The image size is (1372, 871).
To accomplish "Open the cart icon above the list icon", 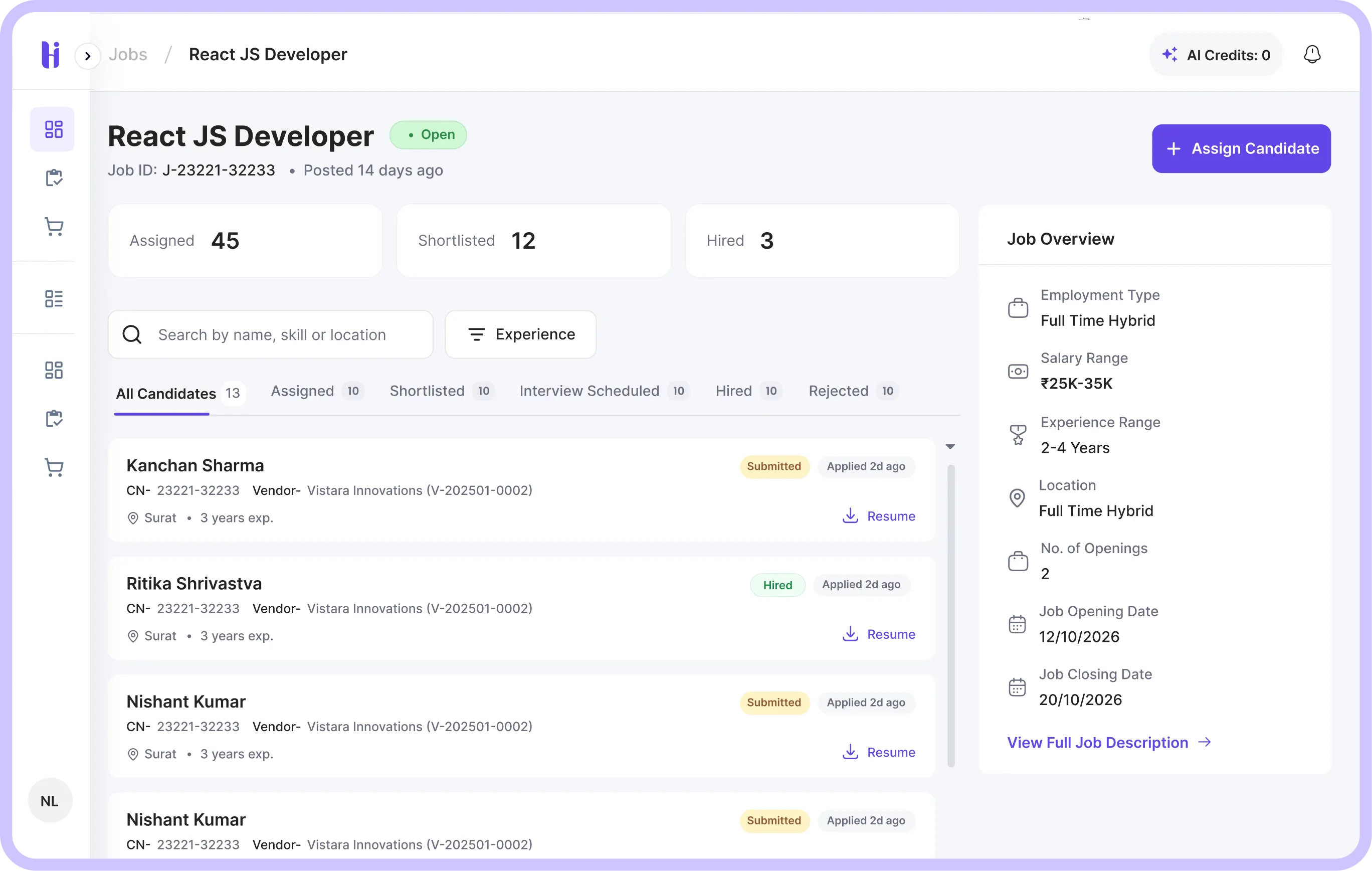I will 54,226.
